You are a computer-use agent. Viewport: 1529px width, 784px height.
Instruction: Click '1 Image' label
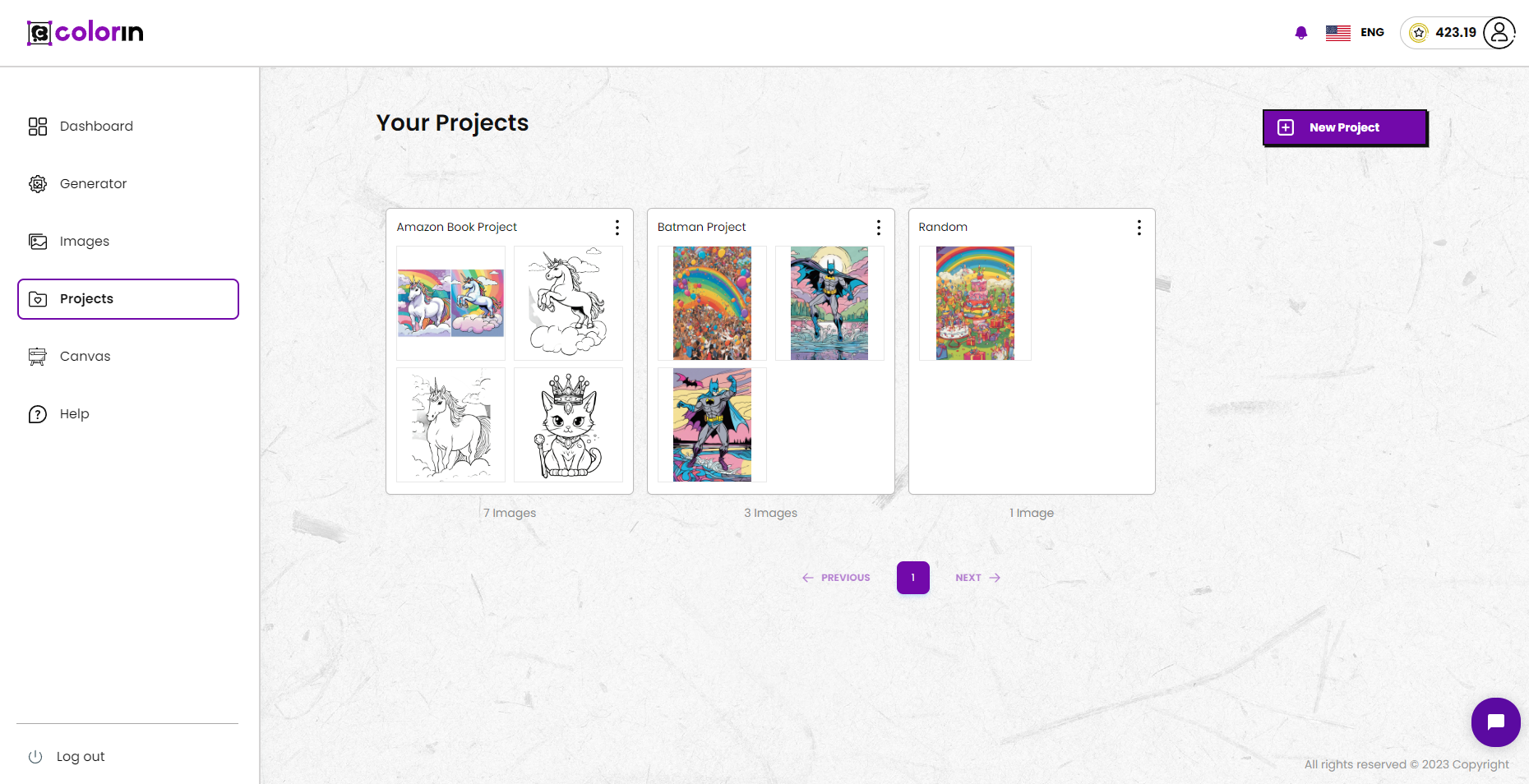[x=1032, y=513]
